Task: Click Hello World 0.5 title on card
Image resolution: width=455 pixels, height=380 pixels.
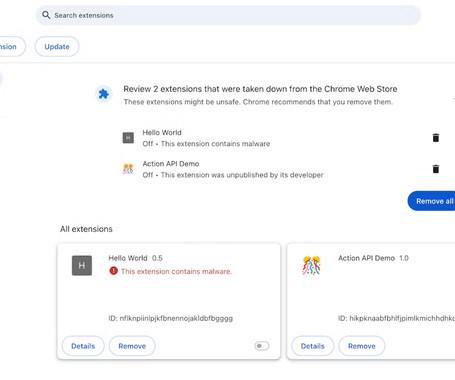Action: tap(135, 258)
